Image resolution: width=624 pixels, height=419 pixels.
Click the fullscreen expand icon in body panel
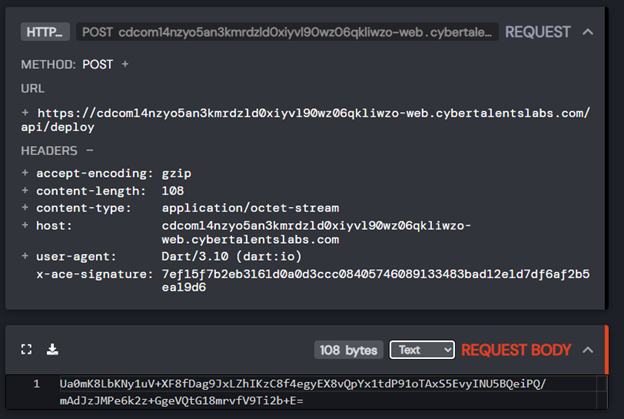[26, 349]
